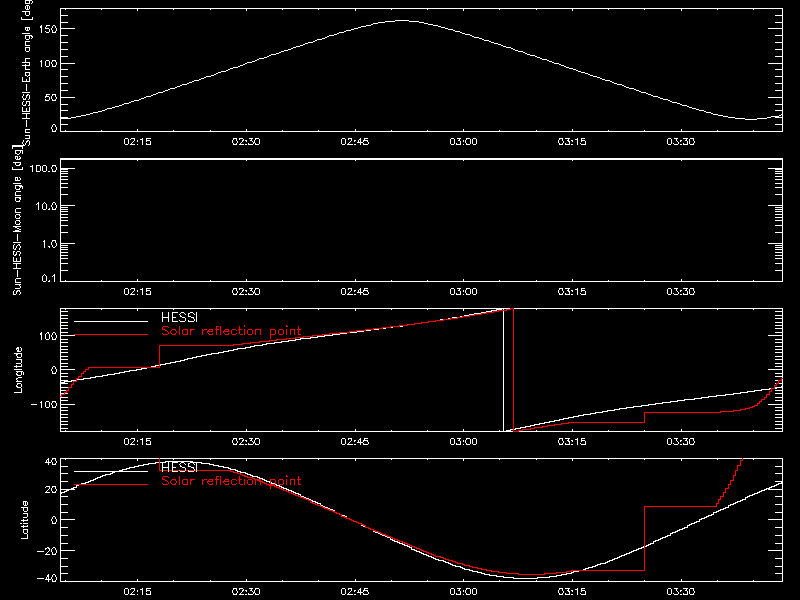Click the peak of the Earth angle curve
Image resolution: width=800 pixels, height=600 pixels.
402,20
